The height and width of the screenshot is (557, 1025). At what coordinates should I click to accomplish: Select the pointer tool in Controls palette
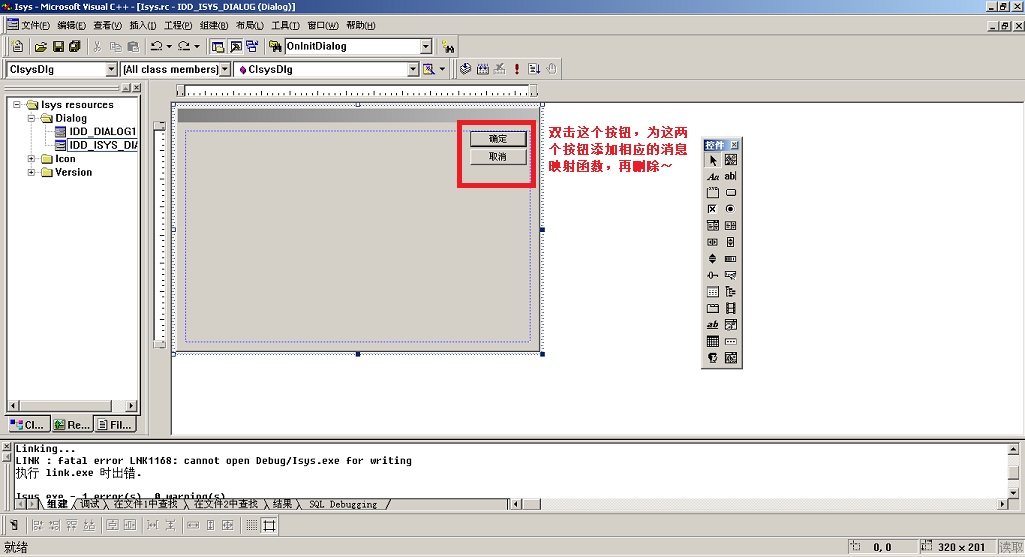pos(713,160)
